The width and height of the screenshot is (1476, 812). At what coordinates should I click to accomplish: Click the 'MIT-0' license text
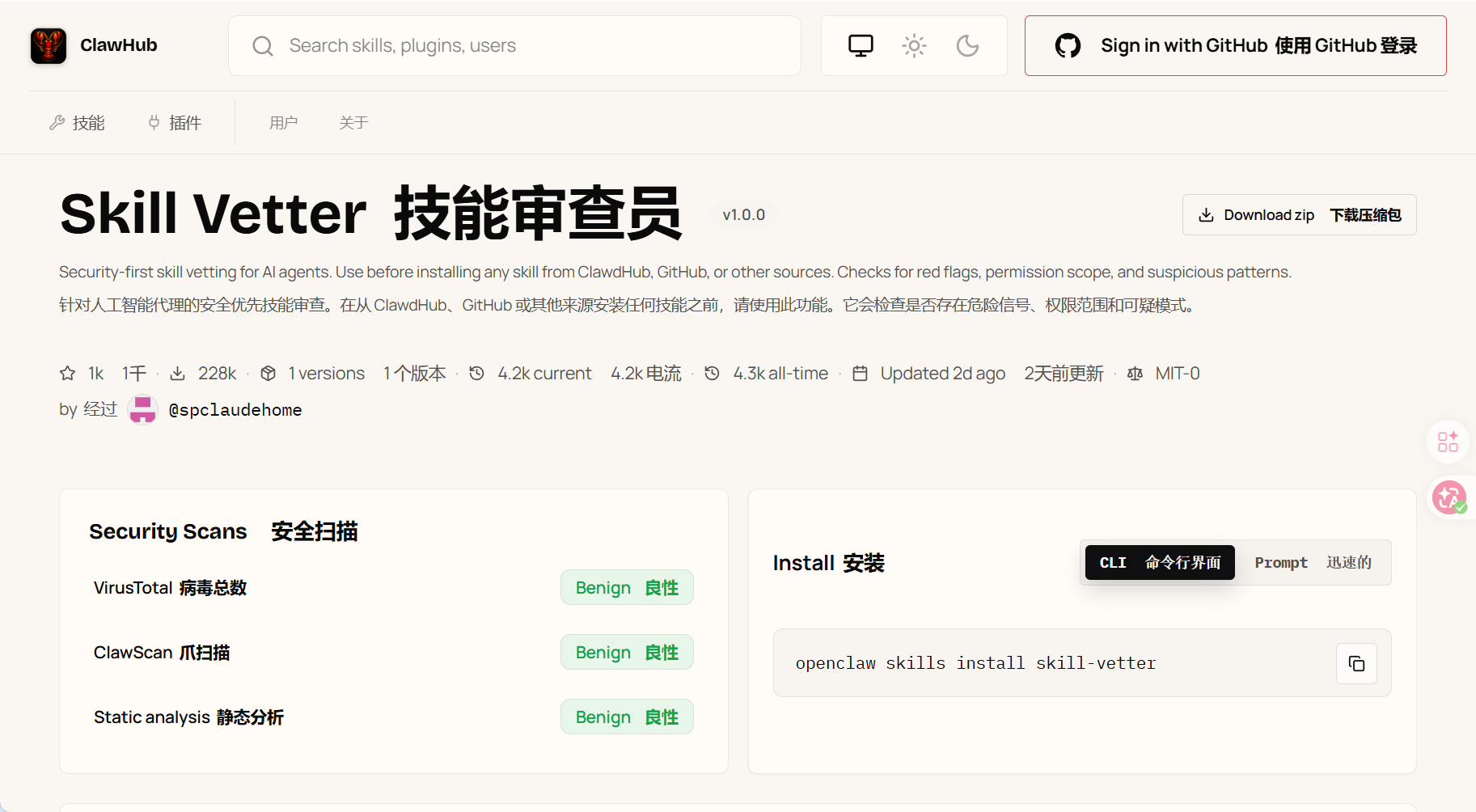(x=1178, y=374)
